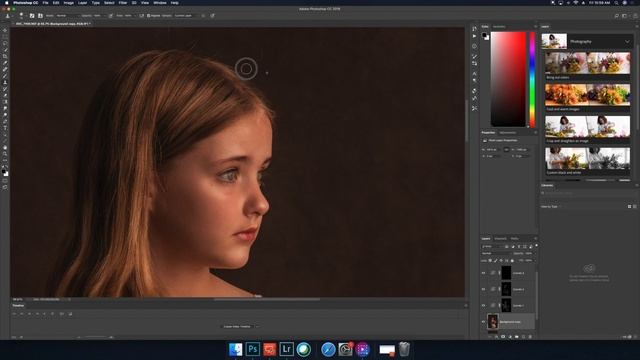This screenshot has width=640, height=360.
Task: Select the Zoom tool in left toolbar
Action: pos(5,154)
